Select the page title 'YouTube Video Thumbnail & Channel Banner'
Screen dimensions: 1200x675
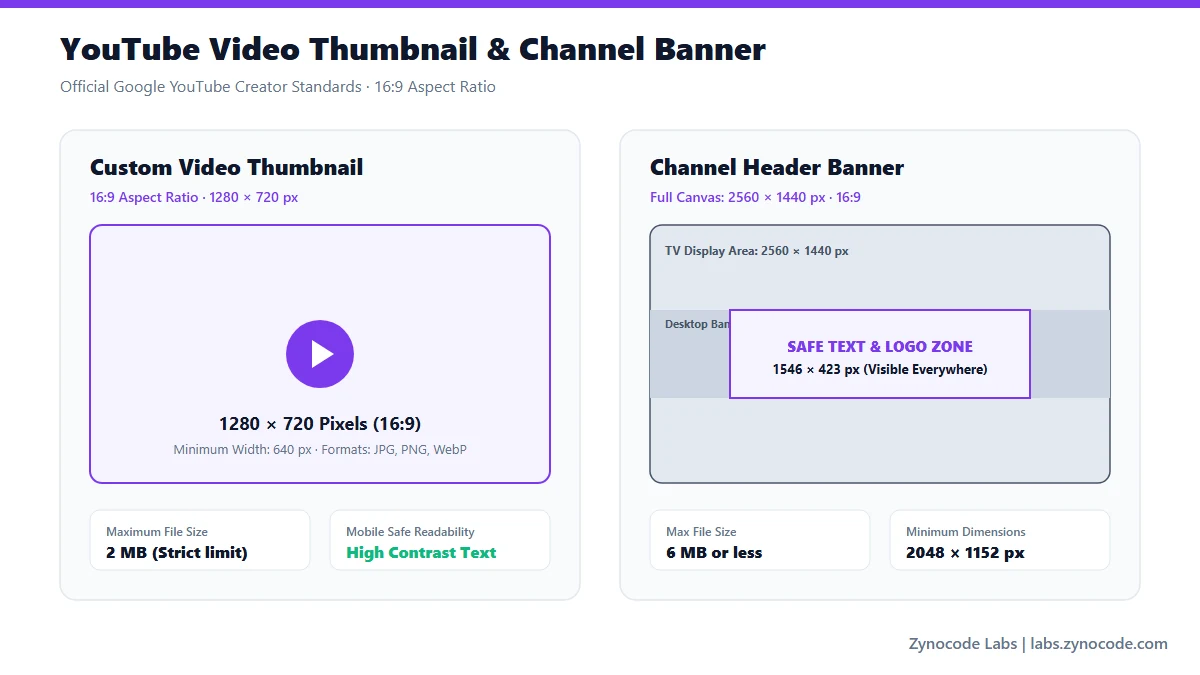pyautogui.click(x=413, y=48)
